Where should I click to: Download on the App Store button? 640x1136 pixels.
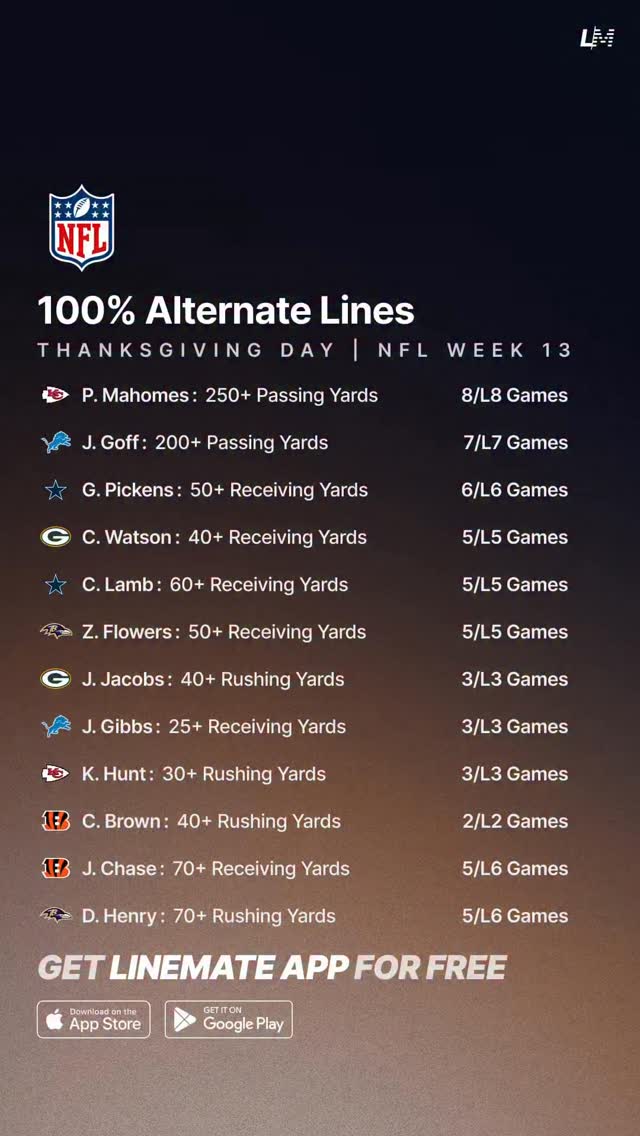94,1019
